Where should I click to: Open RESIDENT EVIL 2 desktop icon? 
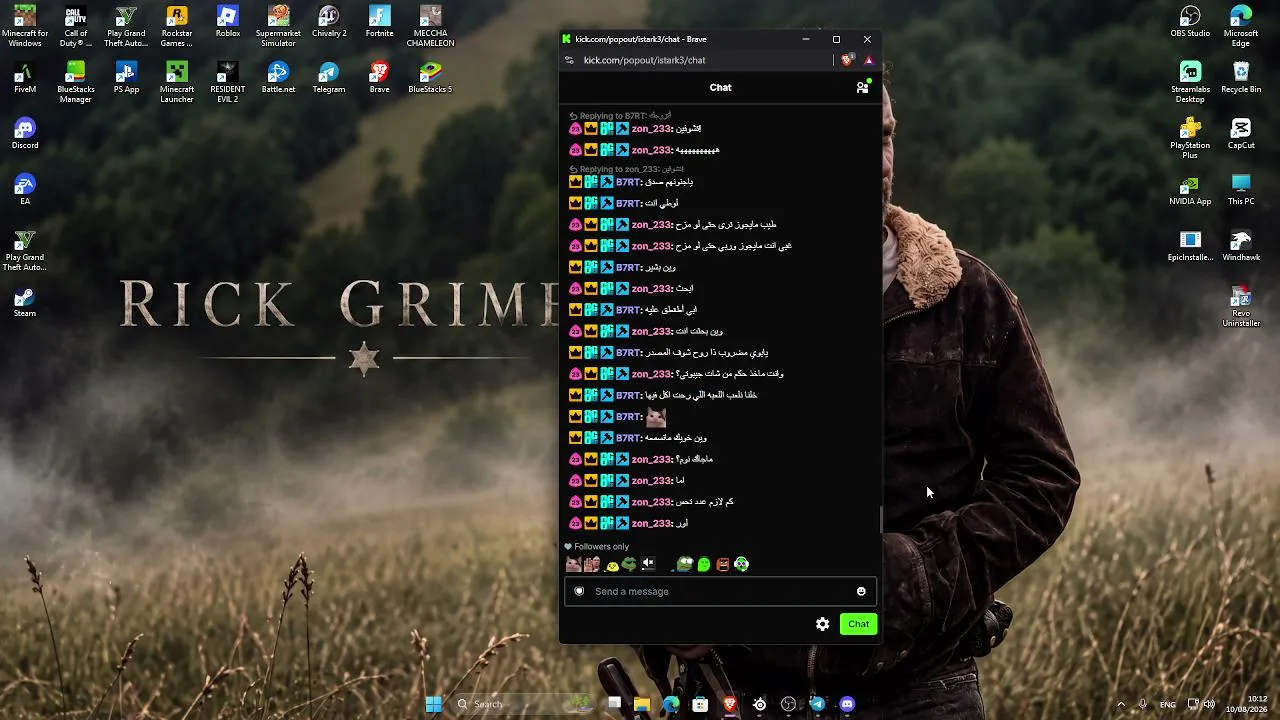(x=228, y=82)
